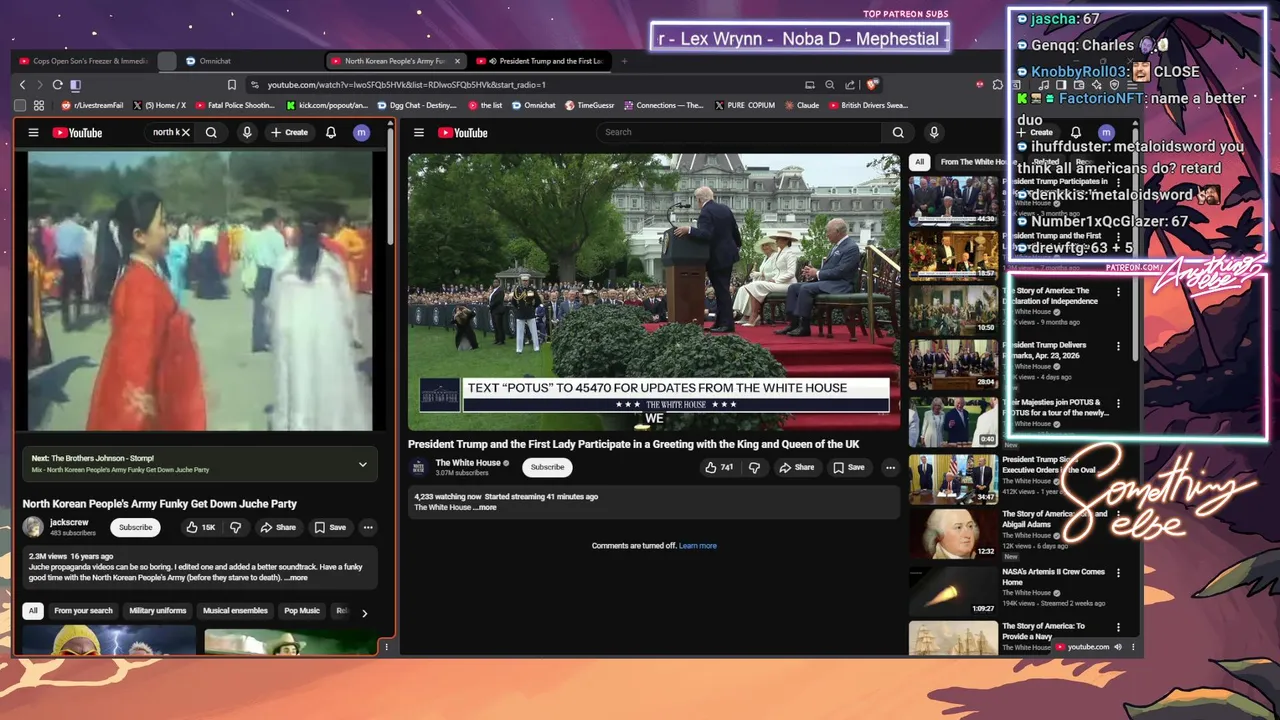Screen dimensions: 1280x720
Task: Select the 'All' chip in left pane
Action: (33, 610)
